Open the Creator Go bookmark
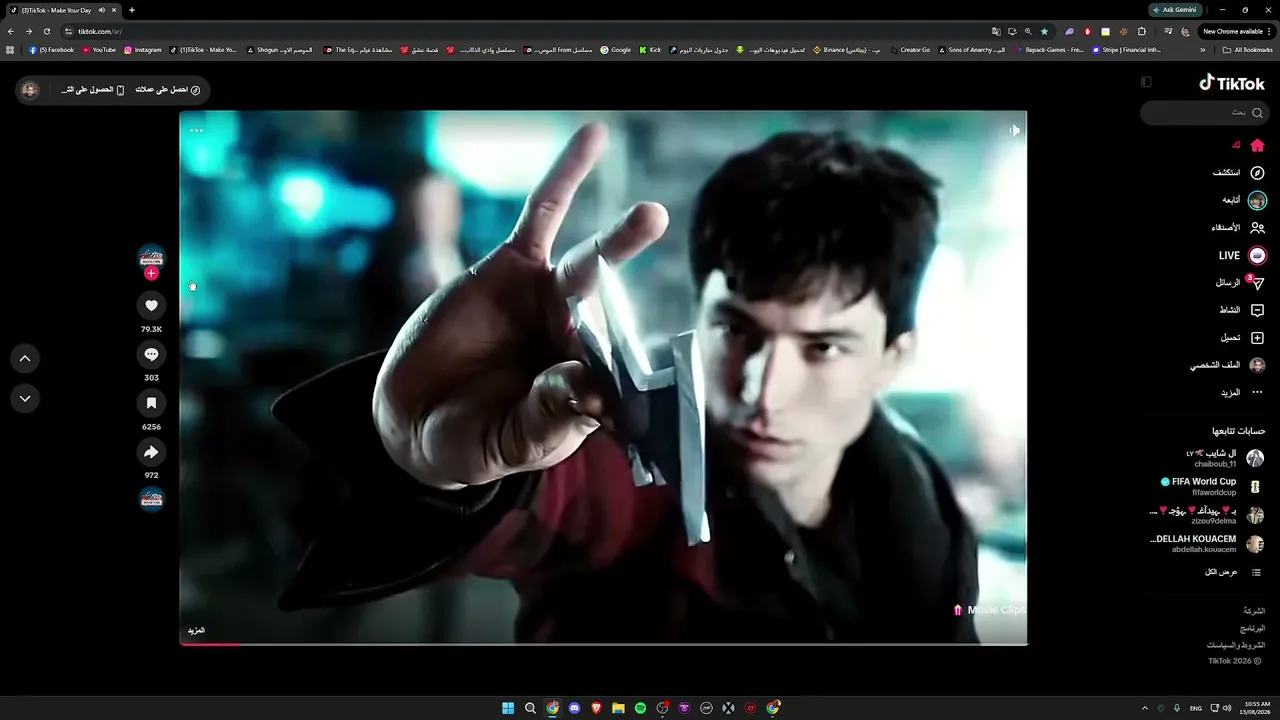Viewport: 1280px width, 720px height. pyautogui.click(x=910, y=50)
